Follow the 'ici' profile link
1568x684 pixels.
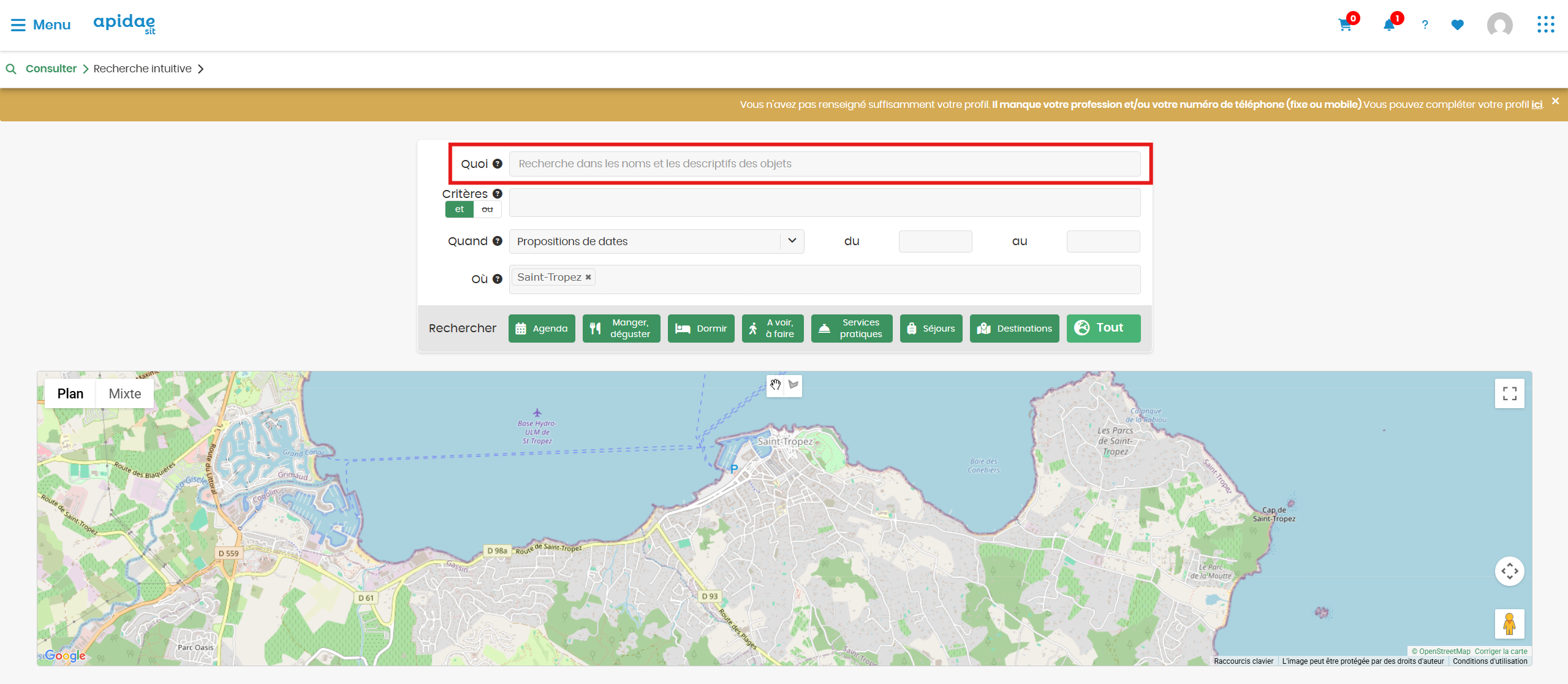[x=1537, y=104]
